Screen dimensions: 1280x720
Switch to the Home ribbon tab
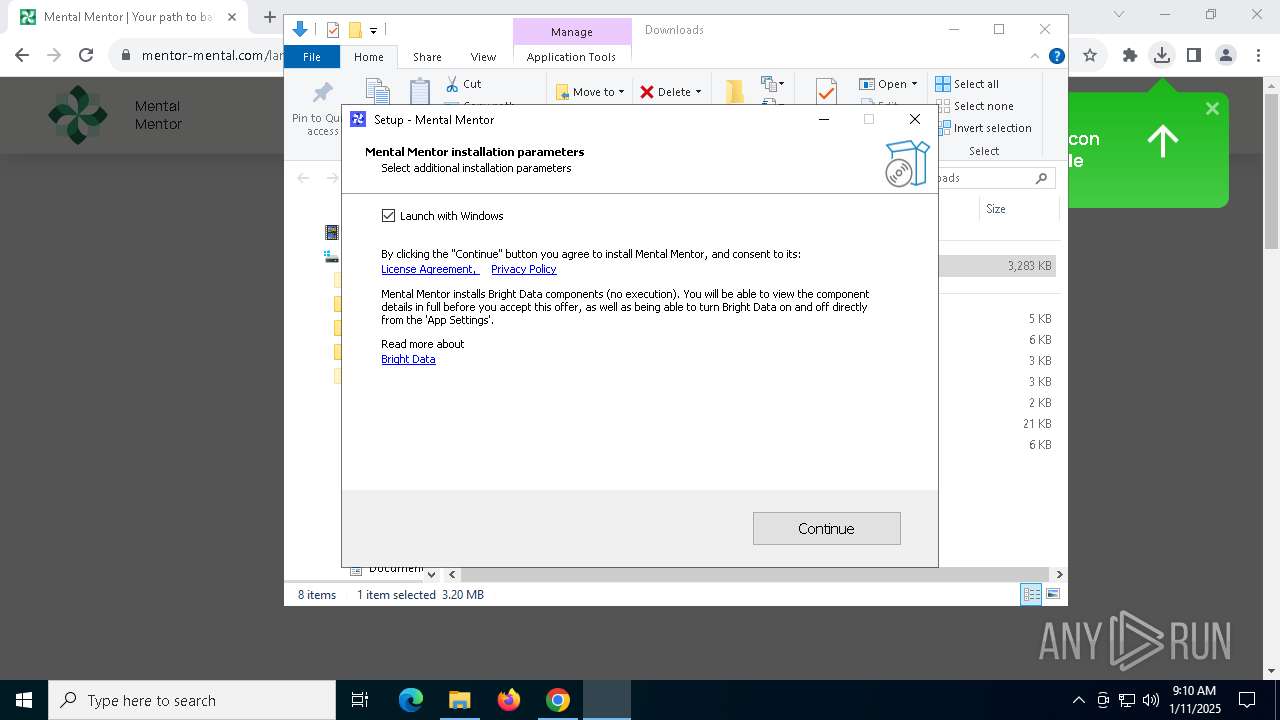click(x=368, y=57)
